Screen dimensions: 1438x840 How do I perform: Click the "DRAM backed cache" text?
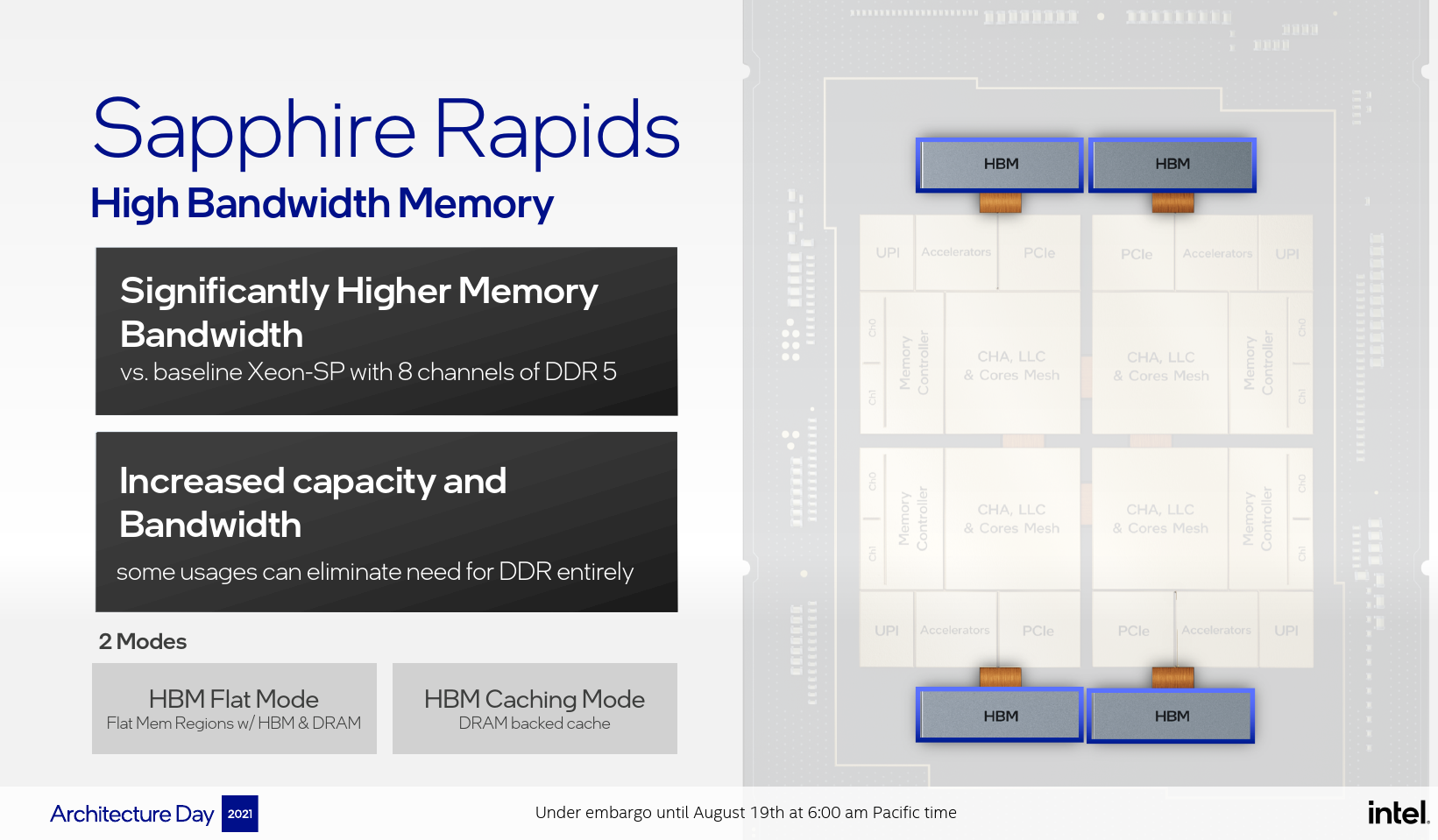pyautogui.click(x=535, y=724)
